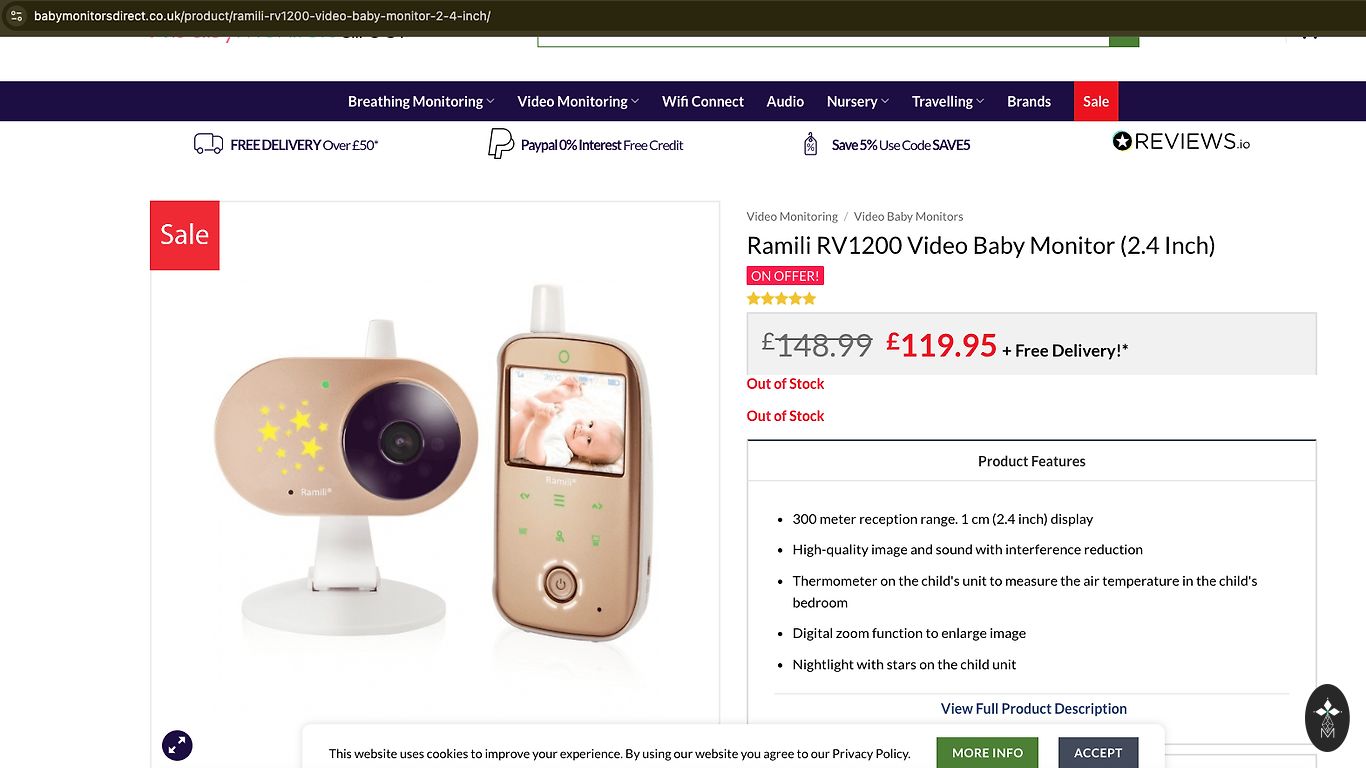Click the Video Baby Monitors breadcrumb link

pos(908,216)
